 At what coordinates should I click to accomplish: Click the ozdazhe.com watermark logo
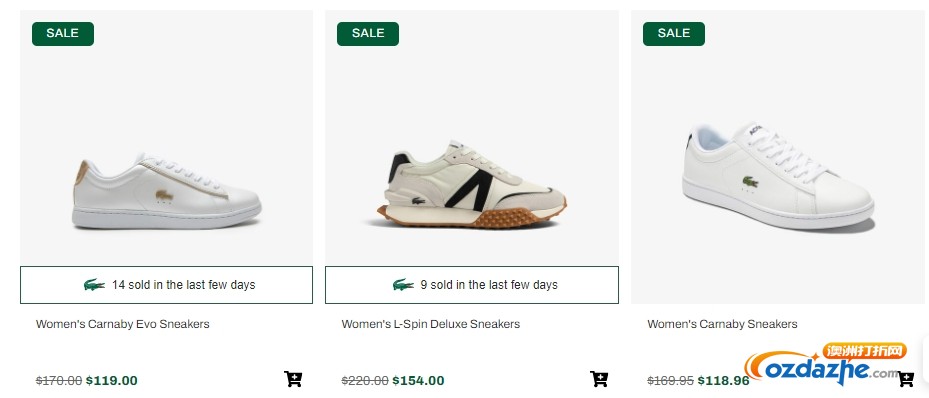(827, 364)
